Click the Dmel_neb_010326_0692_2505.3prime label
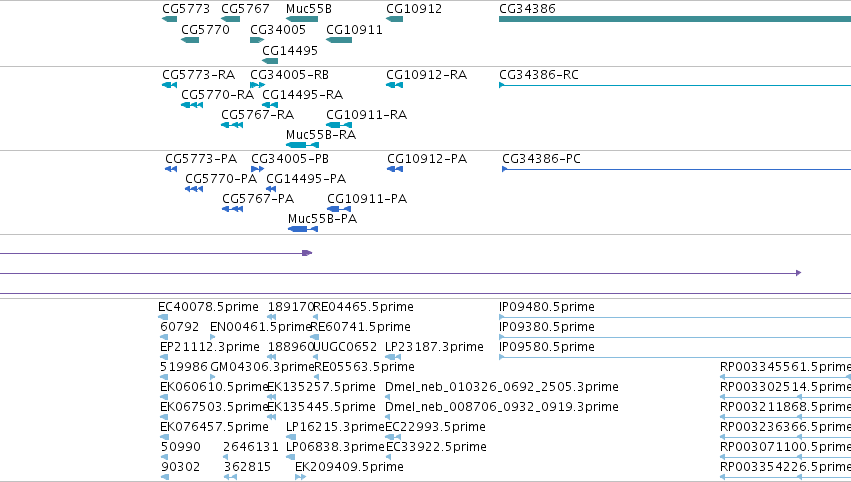 click(x=501, y=387)
